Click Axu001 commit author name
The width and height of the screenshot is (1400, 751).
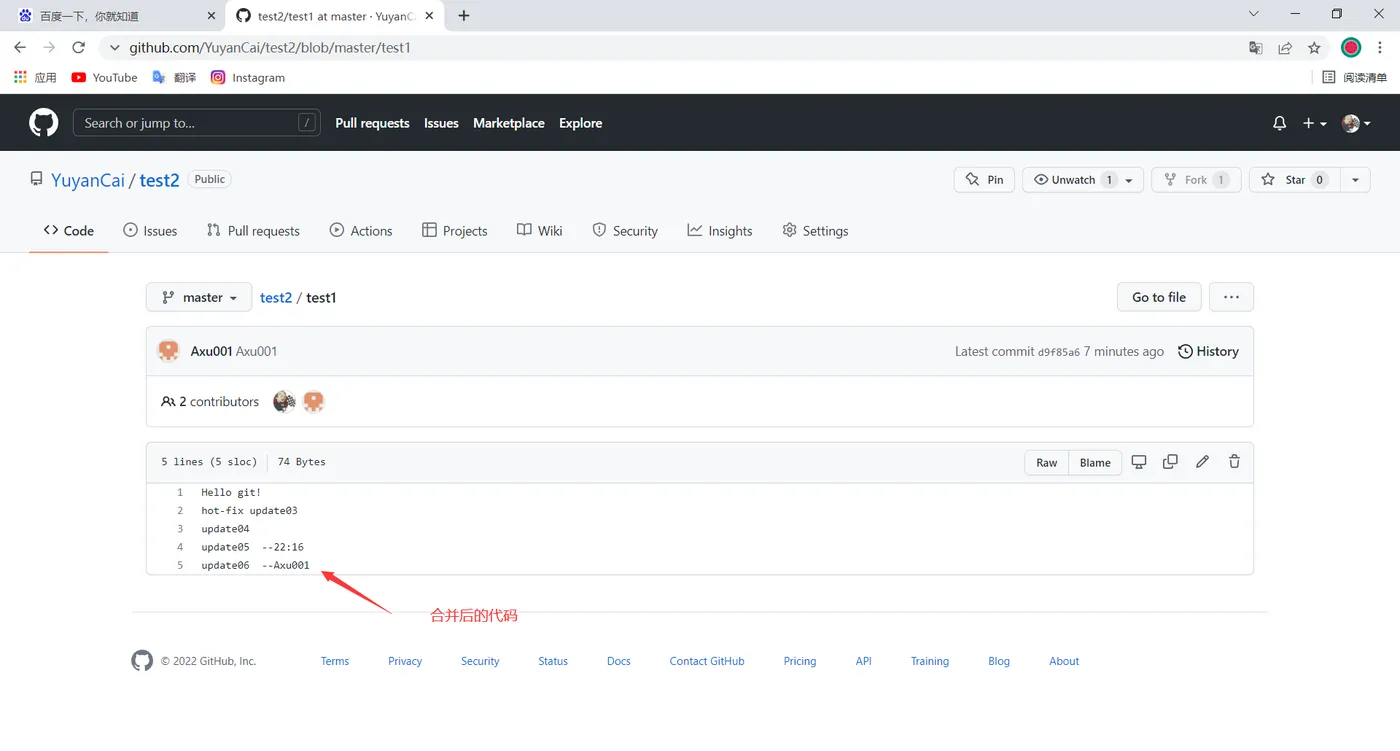pyautogui.click(x=211, y=351)
